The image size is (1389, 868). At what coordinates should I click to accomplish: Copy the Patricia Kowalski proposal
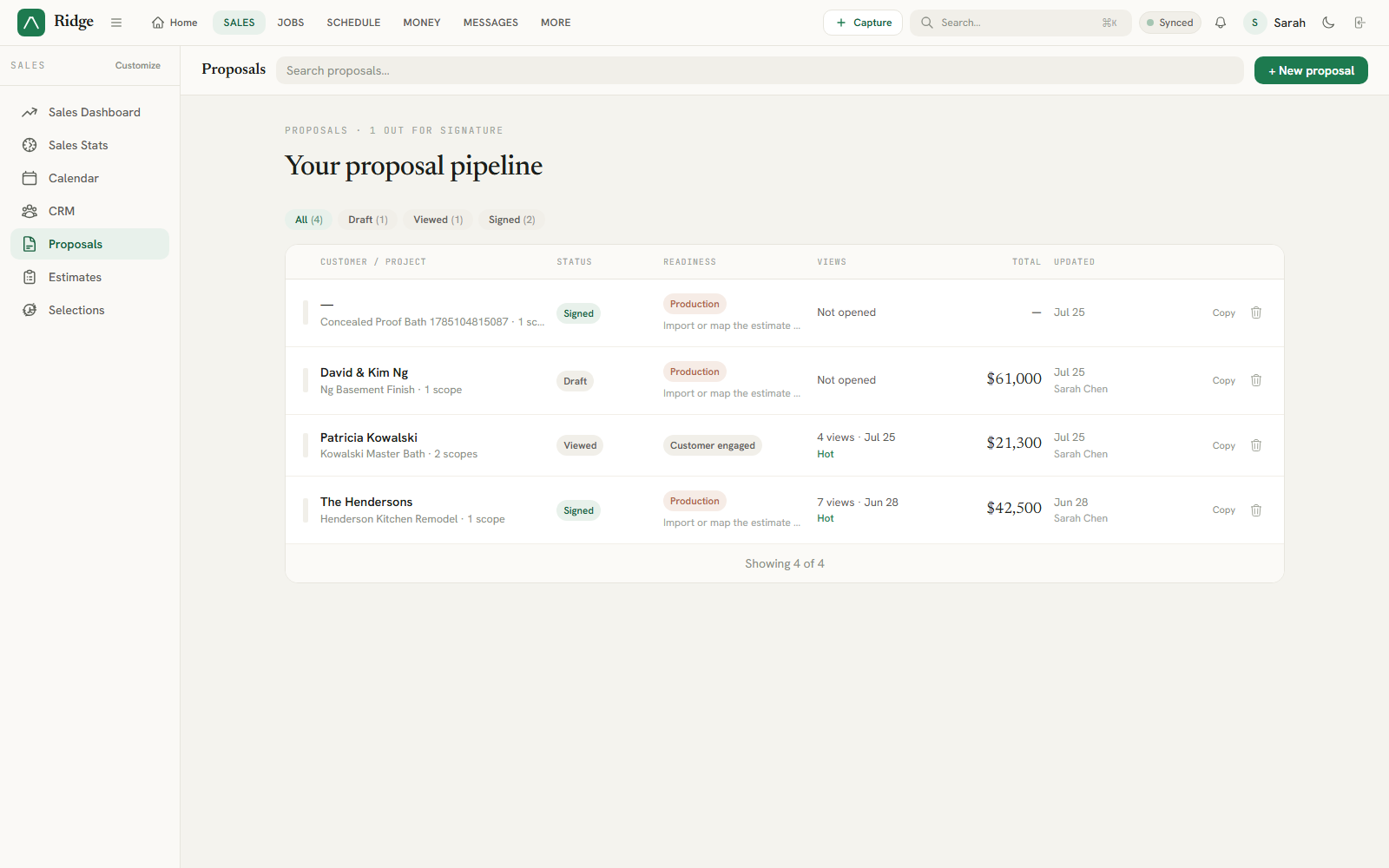click(1224, 445)
